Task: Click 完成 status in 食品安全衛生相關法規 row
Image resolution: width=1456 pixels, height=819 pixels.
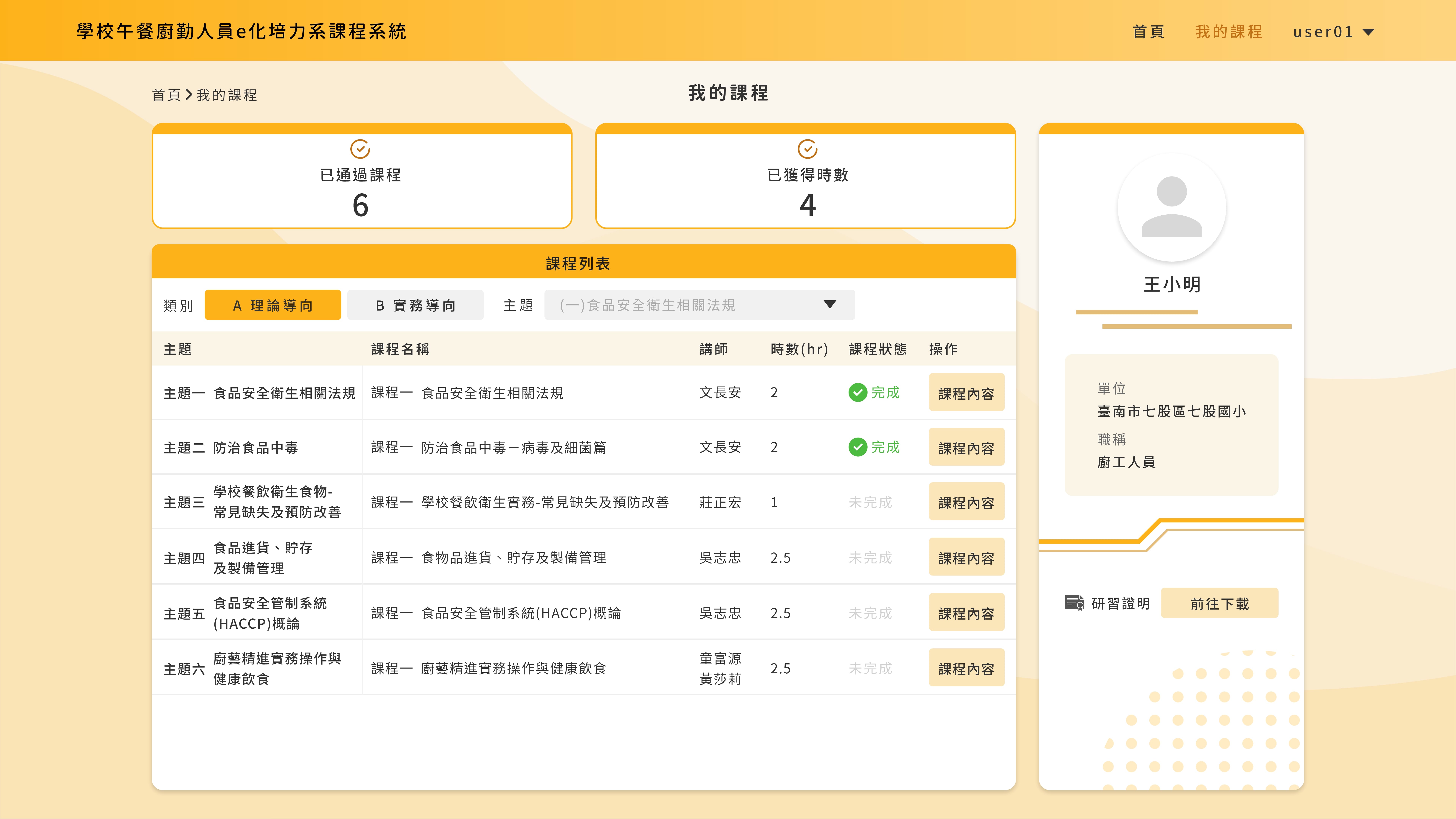Action: [885, 392]
